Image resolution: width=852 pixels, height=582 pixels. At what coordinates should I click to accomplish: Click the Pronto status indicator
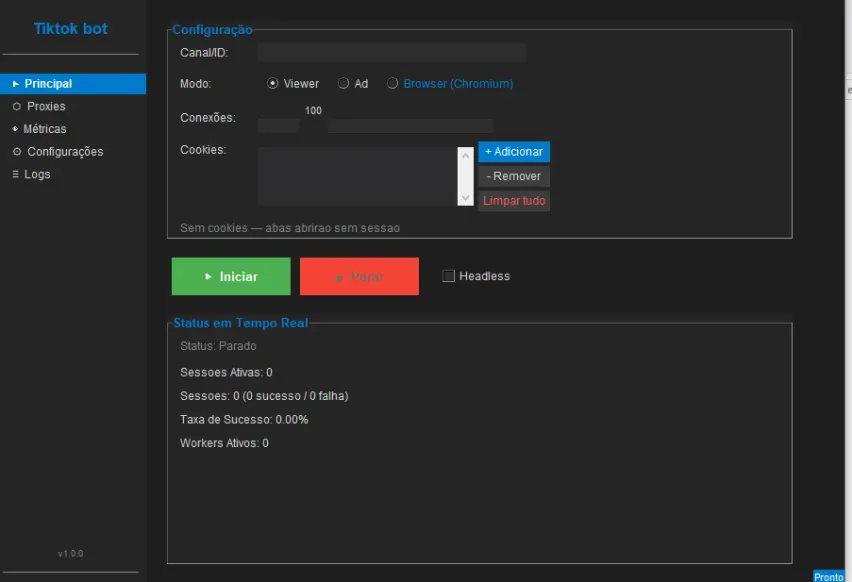(x=829, y=577)
